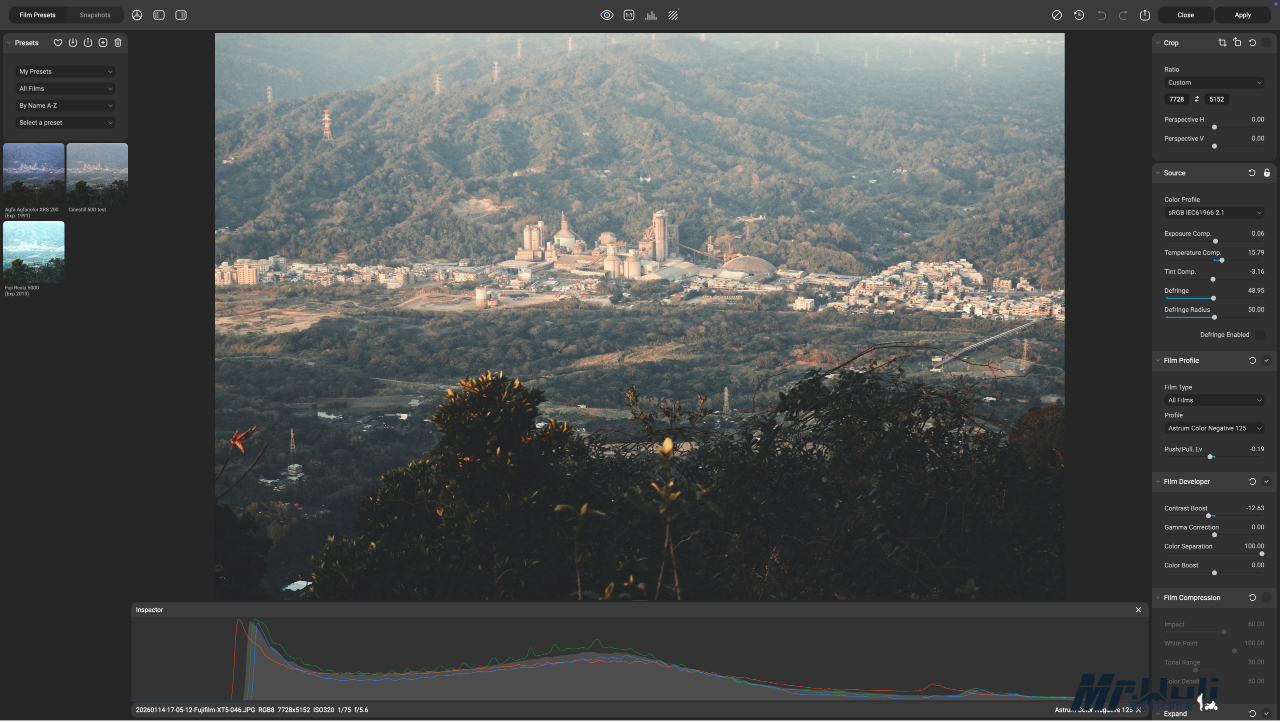Open the By Name A-Z sort dropdown
1280x722 pixels.
point(66,106)
